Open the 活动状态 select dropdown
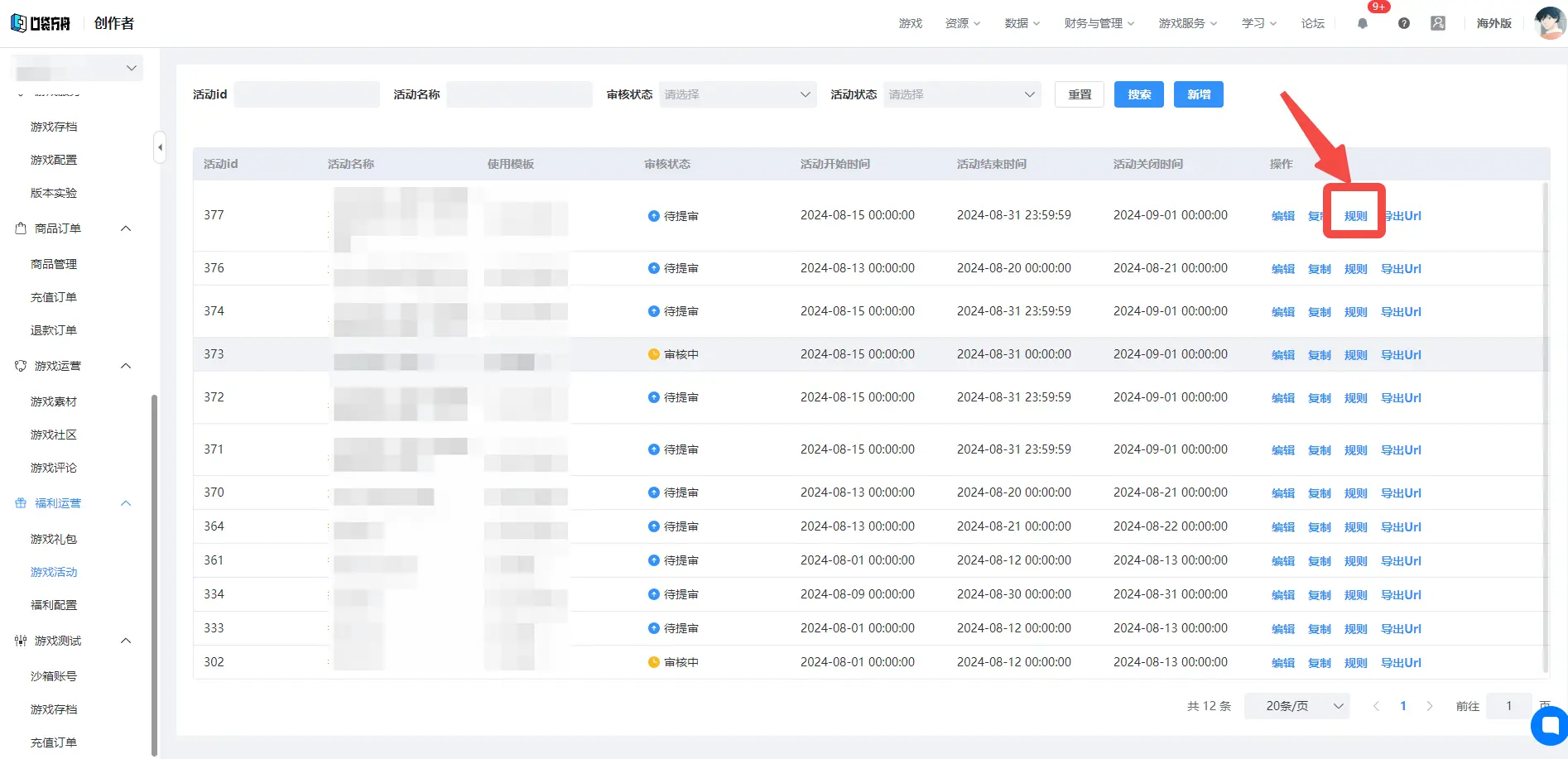The height and width of the screenshot is (759, 1568). click(x=962, y=94)
